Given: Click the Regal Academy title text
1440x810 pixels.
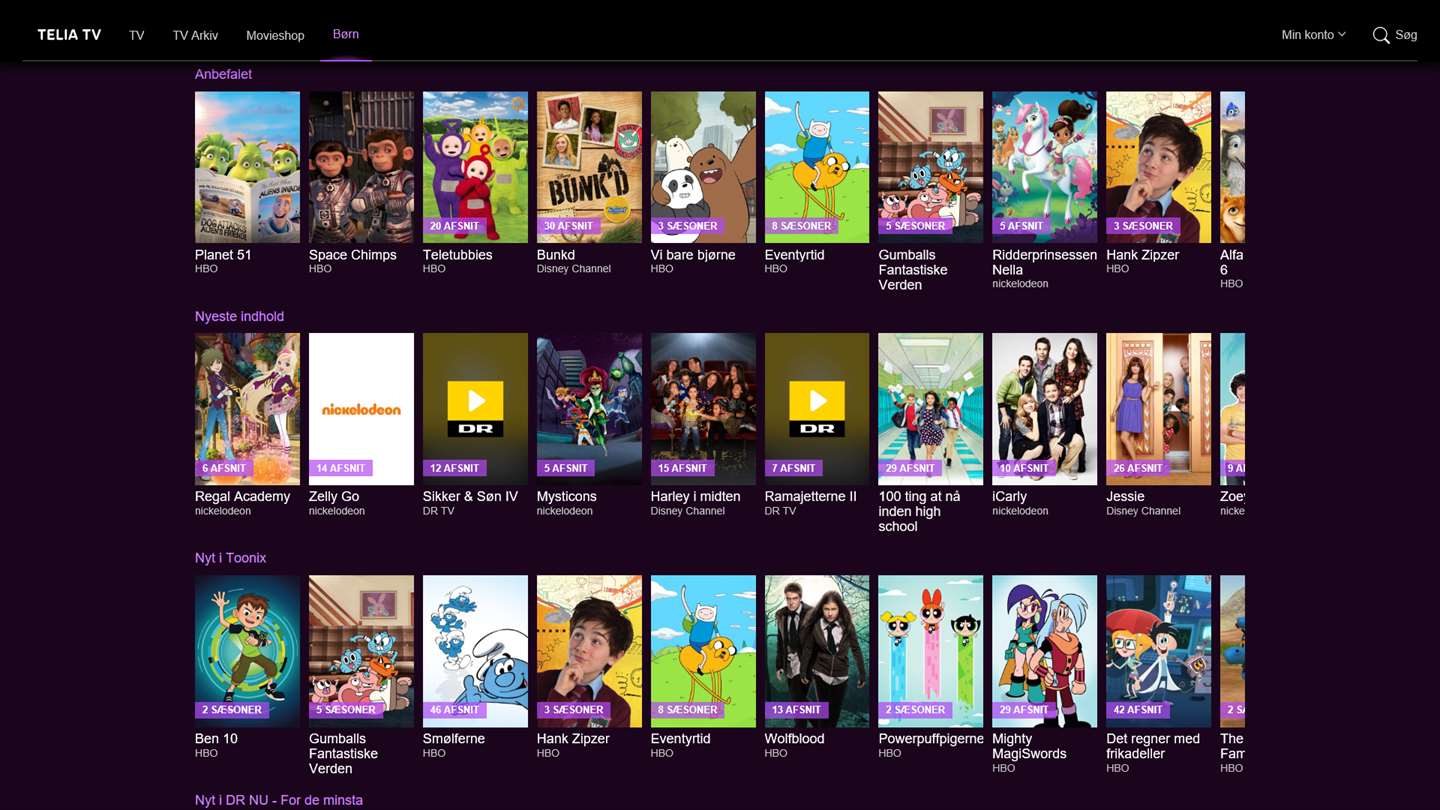Looking at the screenshot, I should [243, 497].
